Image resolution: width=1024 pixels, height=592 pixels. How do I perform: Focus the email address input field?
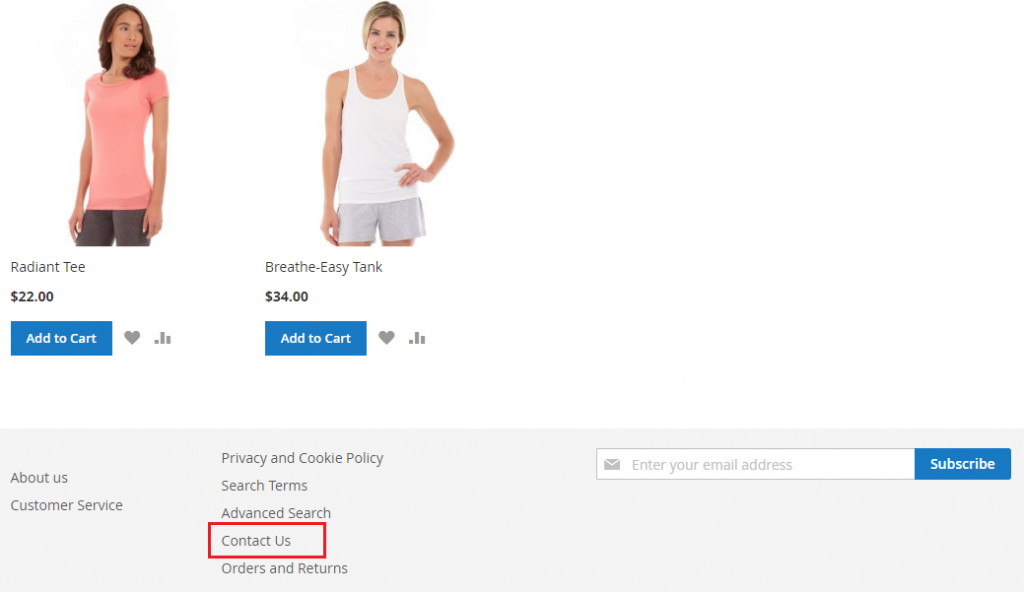pyautogui.click(x=756, y=464)
